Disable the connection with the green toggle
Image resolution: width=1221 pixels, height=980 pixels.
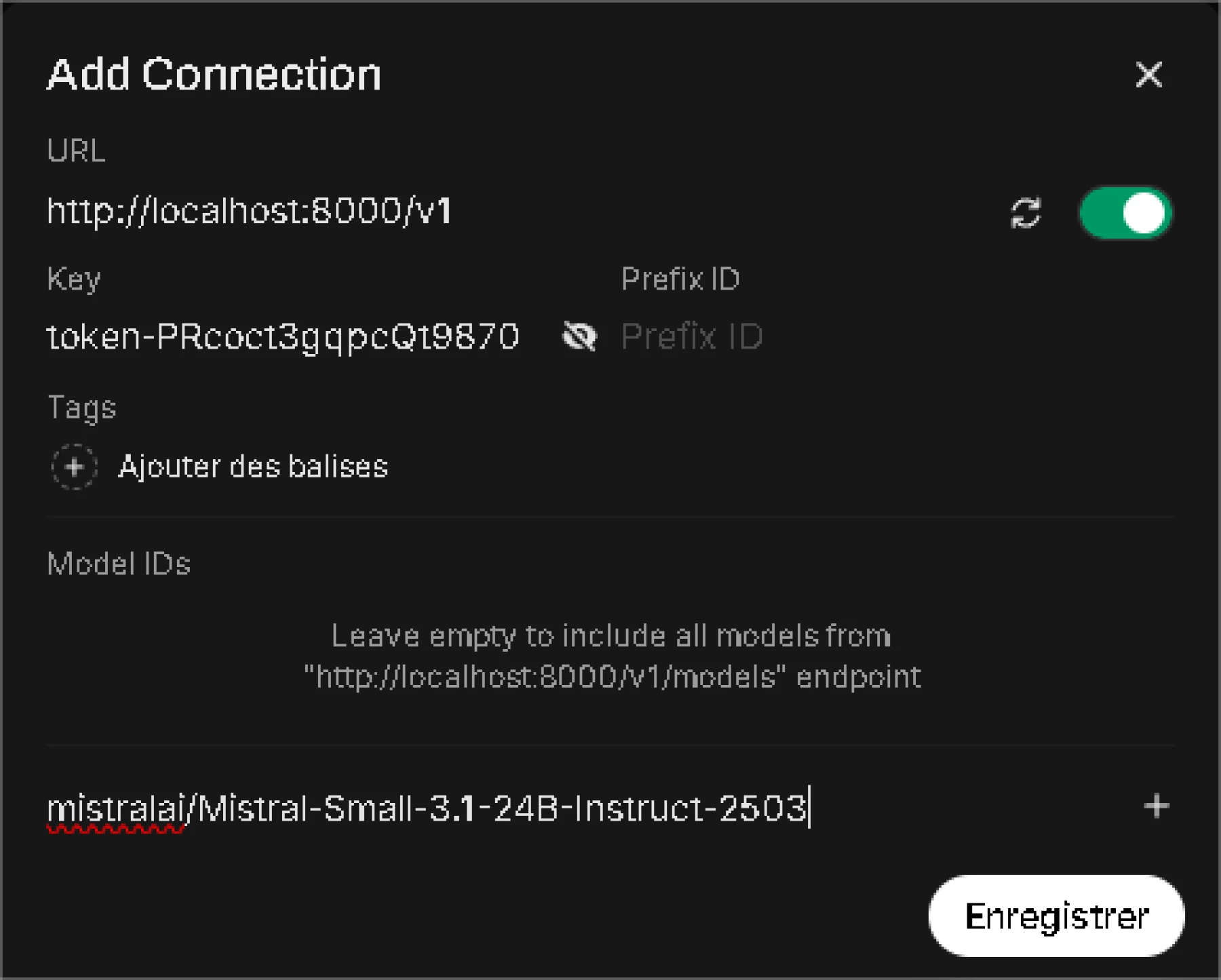[1125, 213]
